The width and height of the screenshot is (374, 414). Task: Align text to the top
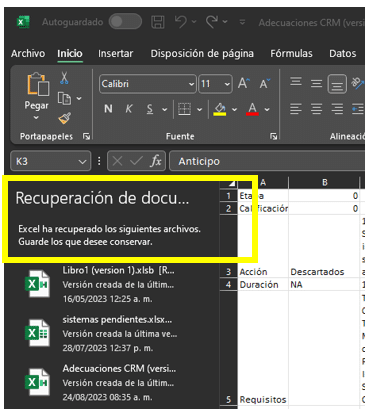coord(296,82)
